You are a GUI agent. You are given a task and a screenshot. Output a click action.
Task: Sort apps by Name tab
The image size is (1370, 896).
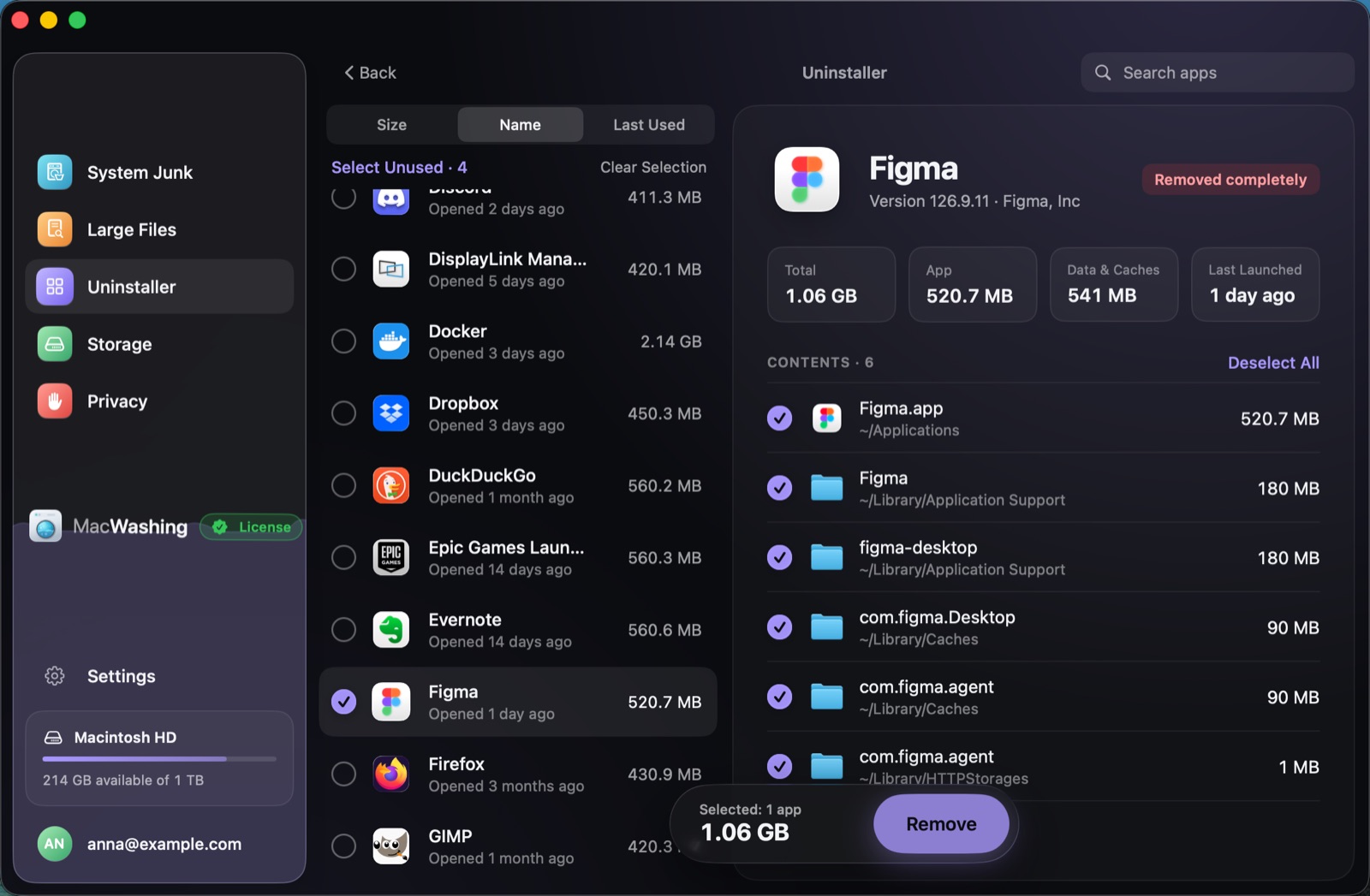point(521,125)
